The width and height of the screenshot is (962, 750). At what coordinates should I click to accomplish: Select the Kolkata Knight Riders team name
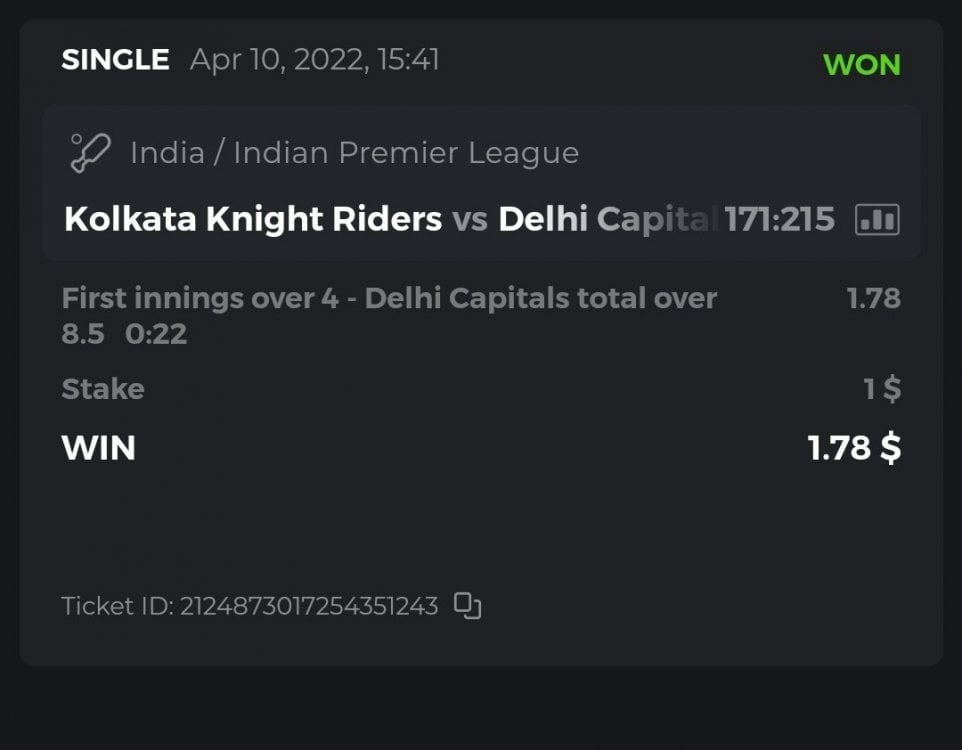(253, 219)
